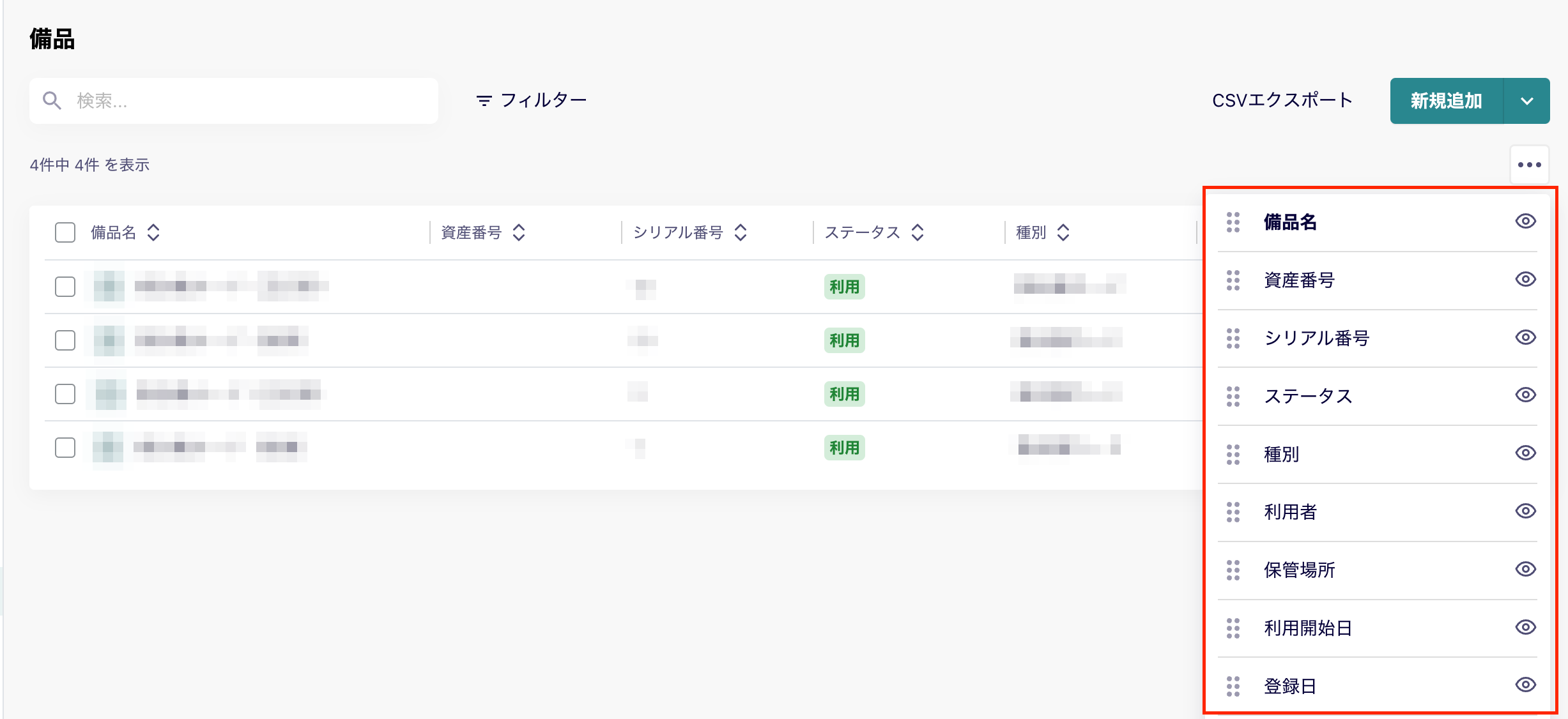Image resolution: width=1568 pixels, height=719 pixels.
Task: Check the fourth item row checkbox
Action: click(65, 448)
